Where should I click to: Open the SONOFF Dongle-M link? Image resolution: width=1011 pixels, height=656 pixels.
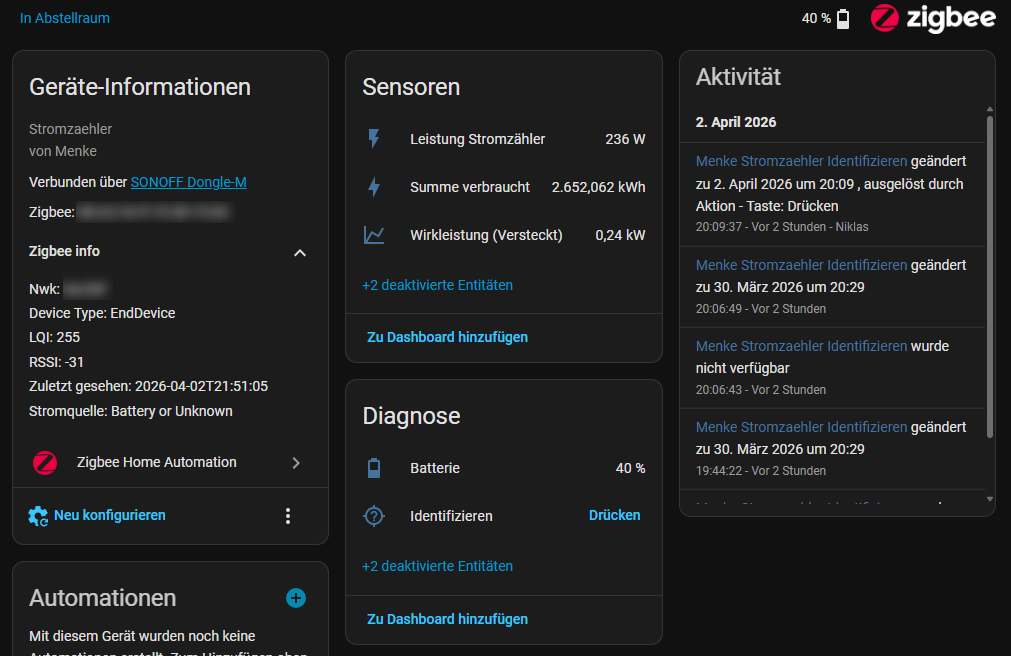(x=188, y=182)
